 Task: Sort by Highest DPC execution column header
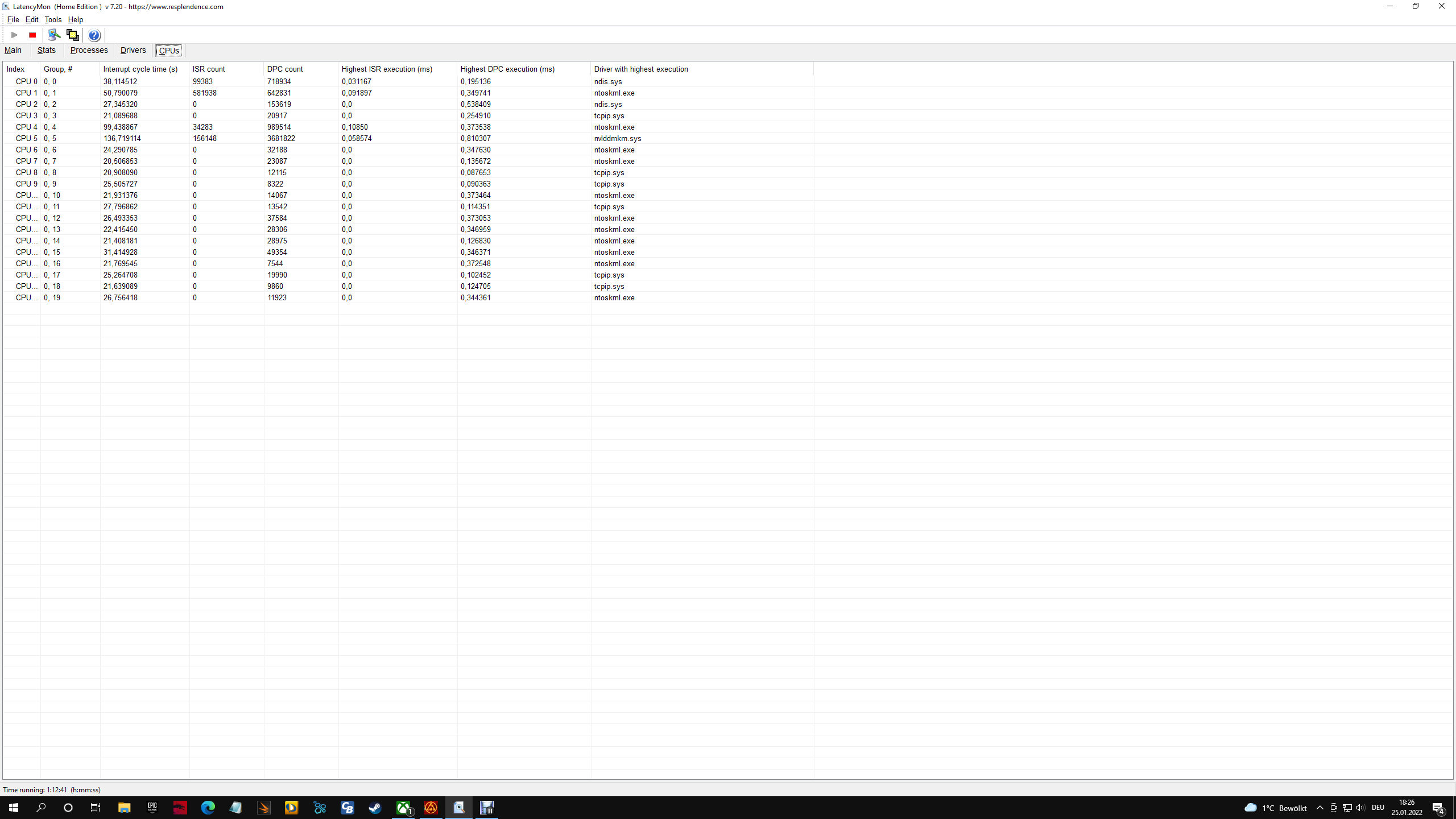point(507,69)
